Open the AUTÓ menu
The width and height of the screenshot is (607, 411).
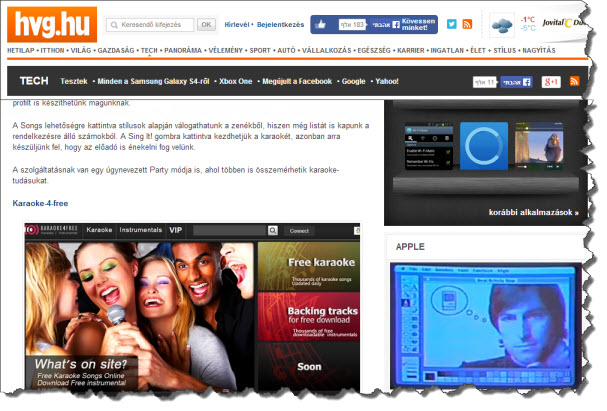point(286,50)
